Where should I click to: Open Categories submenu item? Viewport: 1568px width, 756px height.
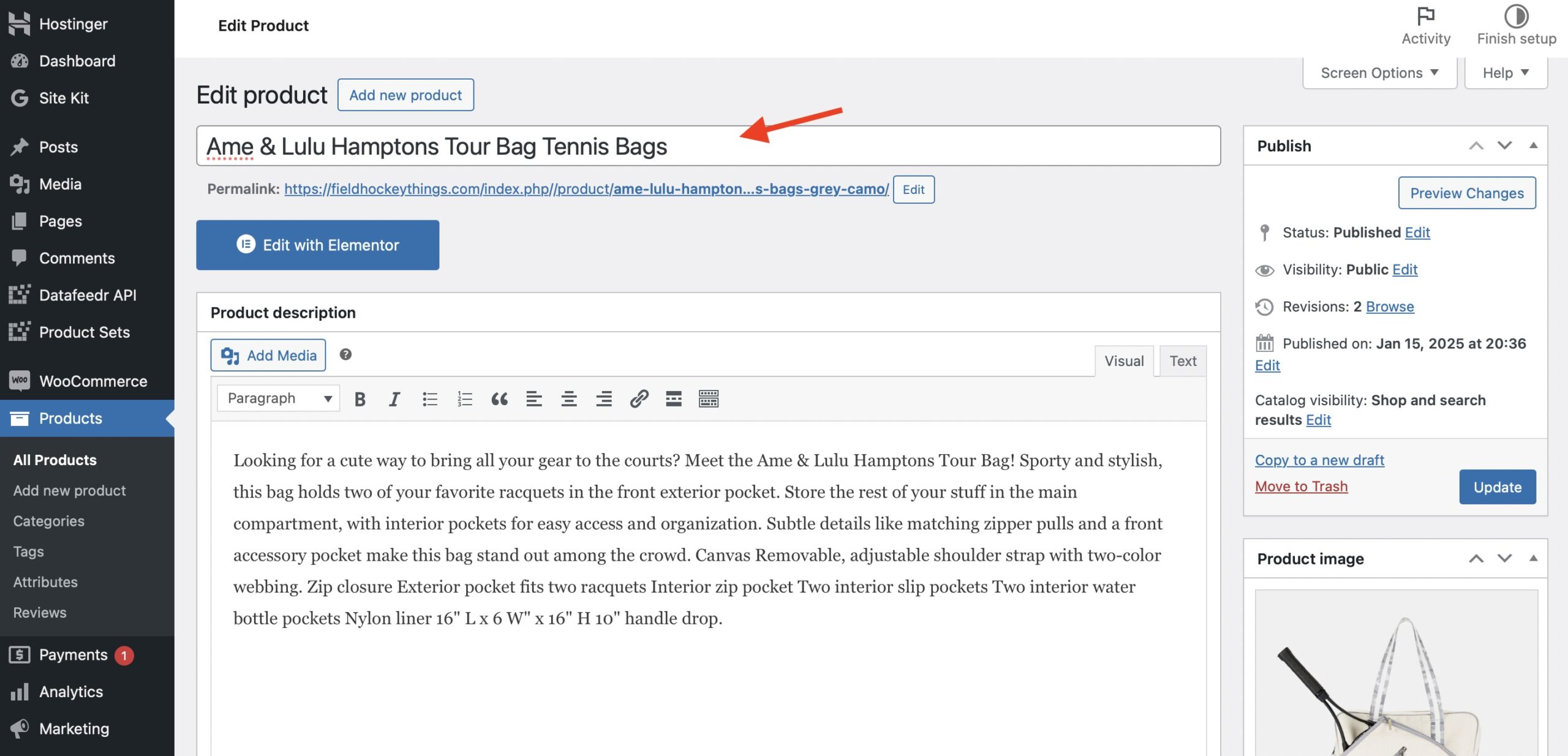click(49, 521)
